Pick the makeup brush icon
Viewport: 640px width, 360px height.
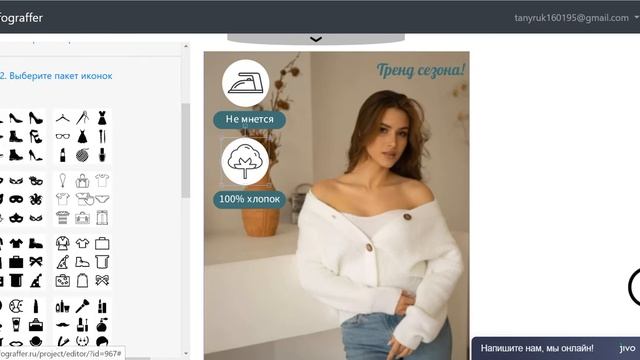coord(82,306)
